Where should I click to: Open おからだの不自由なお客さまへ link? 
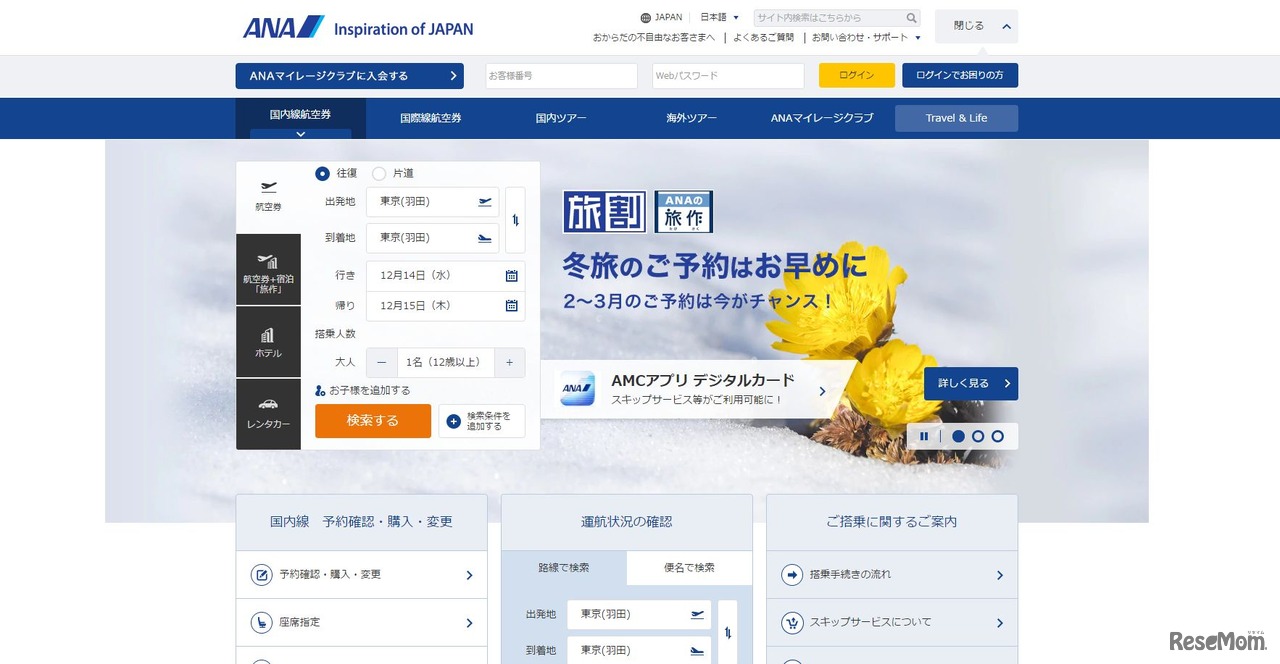tap(654, 37)
